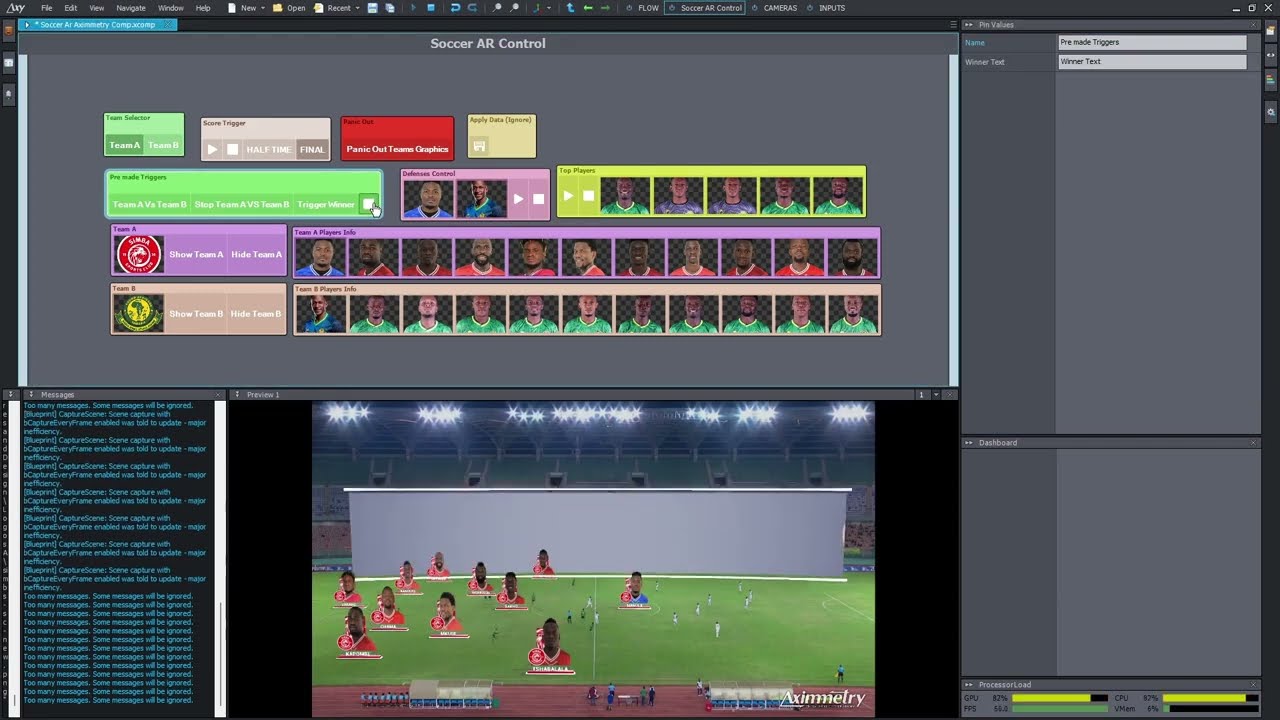1280x720 pixels.
Task: Click the white square after Trigger Winner
Action: click(369, 204)
